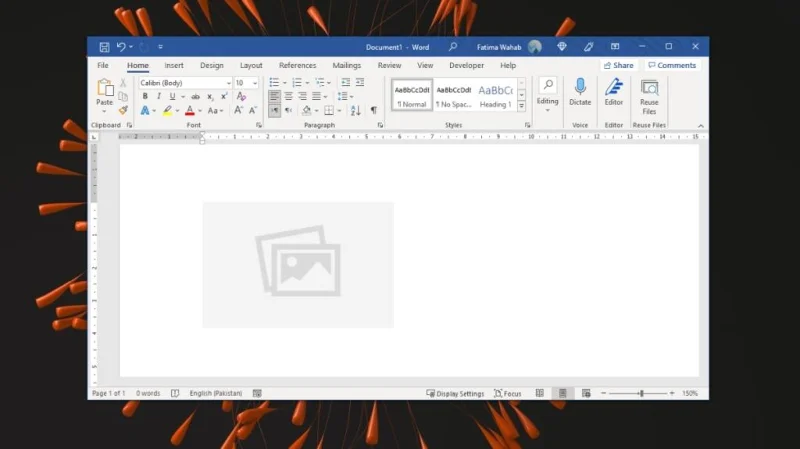Open the File tab
This screenshot has height=449, width=800.
click(x=103, y=65)
